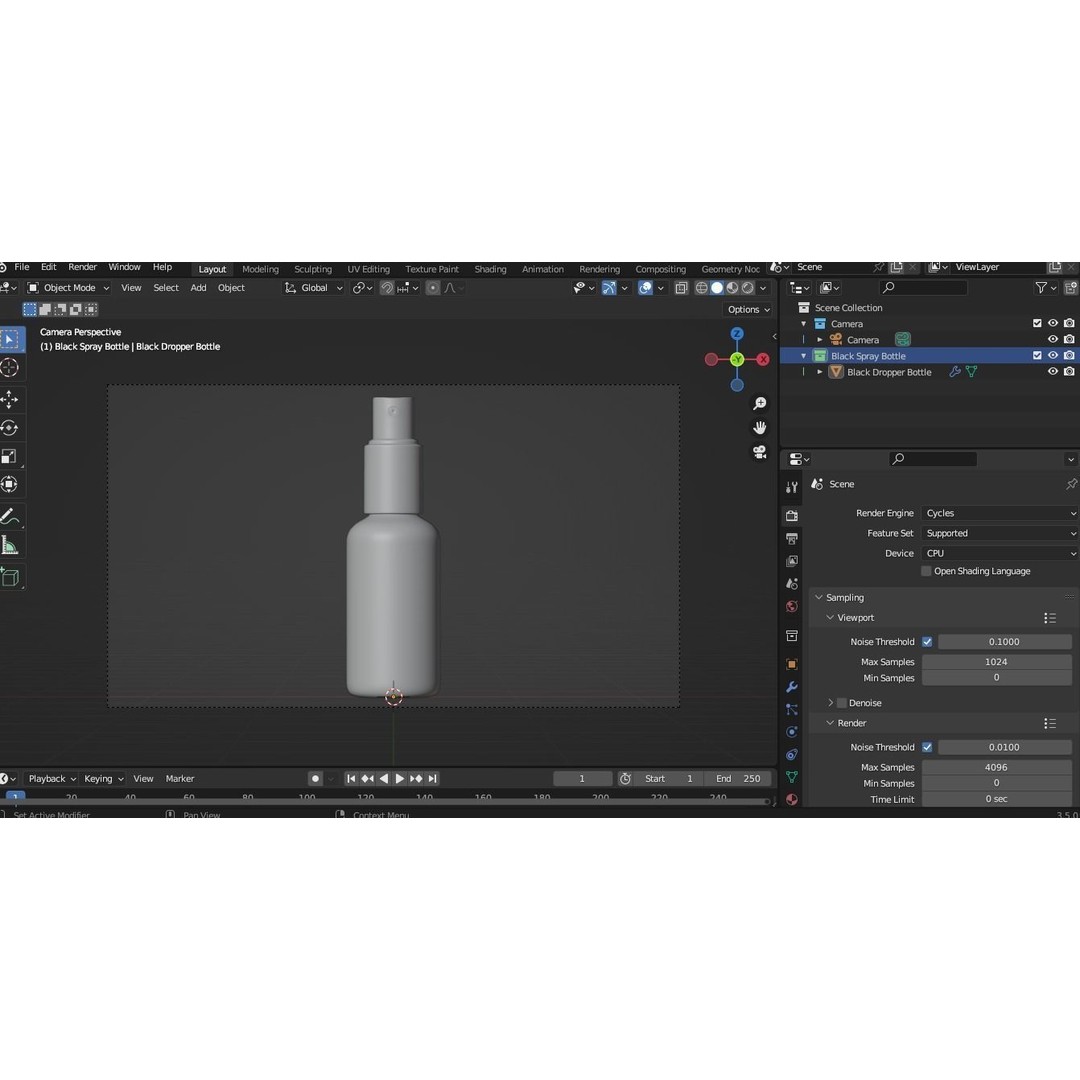This screenshot has height=1080, width=1080.
Task: Pin the Scene properties panel
Action: [x=1071, y=484]
